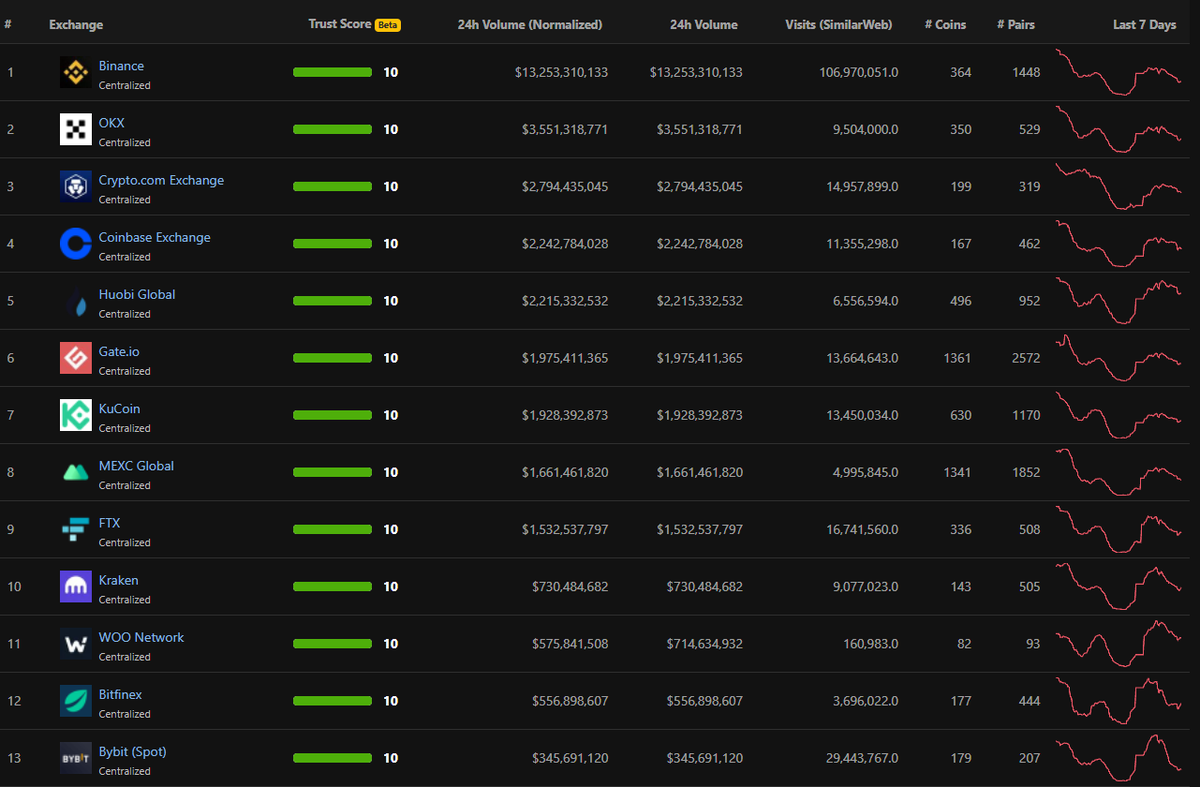Click the Beta badge next to Trust Score
The height and width of the screenshot is (787, 1200).
(388, 25)
